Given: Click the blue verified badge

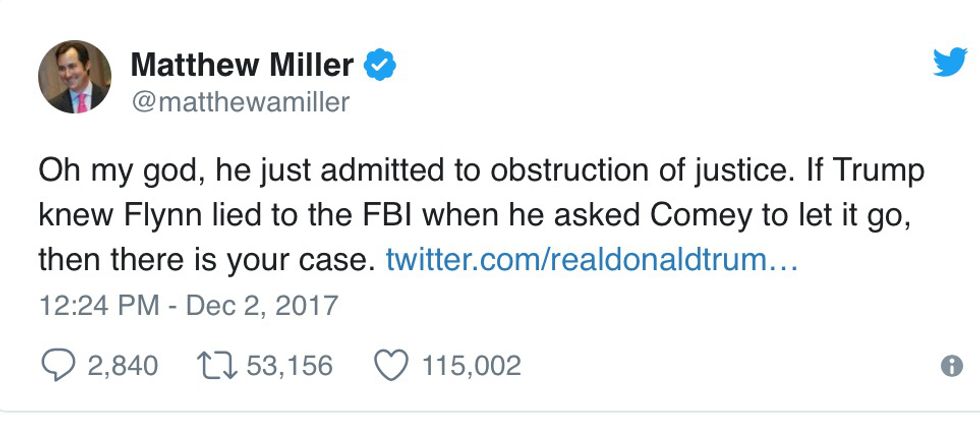Looking at the screenshot, I should [380, 66].
